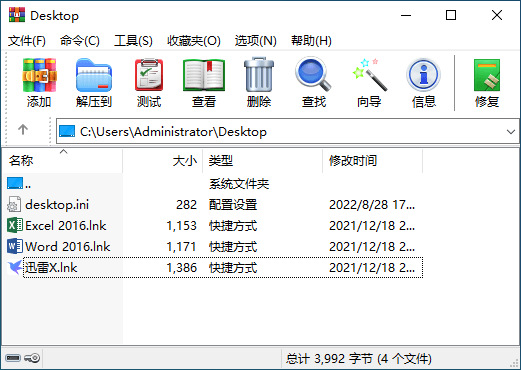Run the 测试 (Test) toolbar icon

click(x=149, y=75)
